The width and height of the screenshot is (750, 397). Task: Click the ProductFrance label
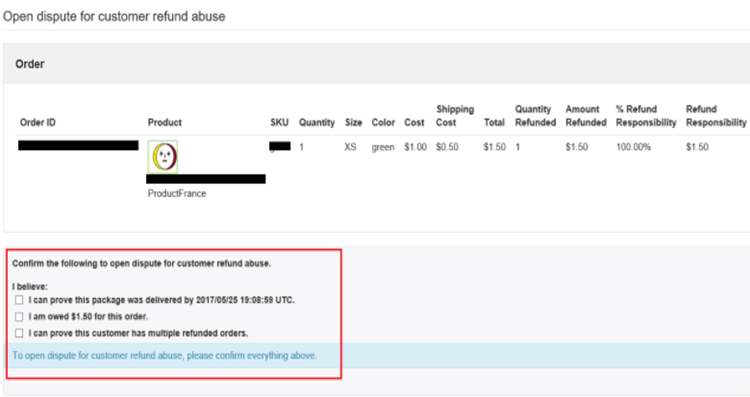coord(177,194)
